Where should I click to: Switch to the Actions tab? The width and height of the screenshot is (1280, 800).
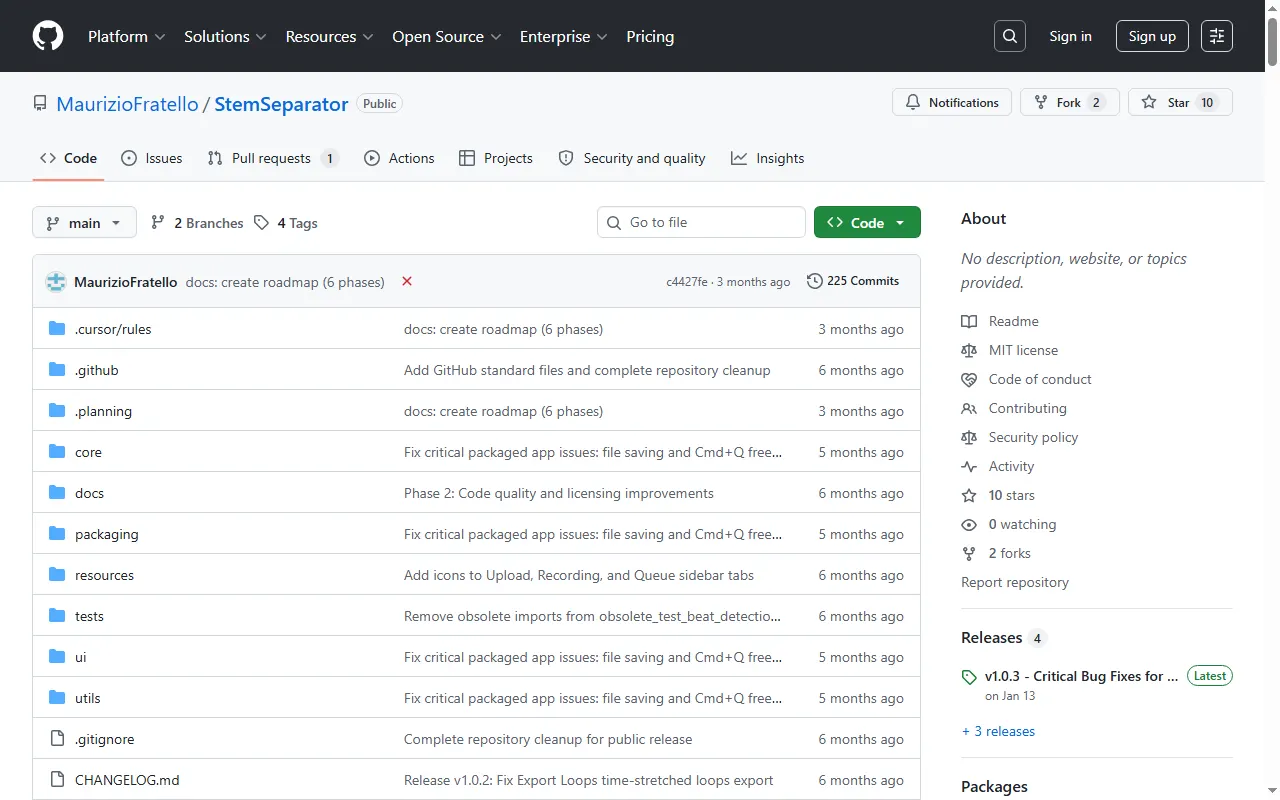(399, 158)
